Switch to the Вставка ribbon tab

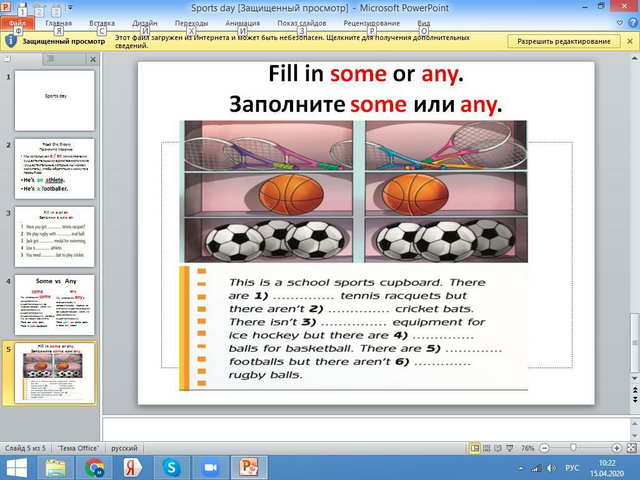coord(102,23)
